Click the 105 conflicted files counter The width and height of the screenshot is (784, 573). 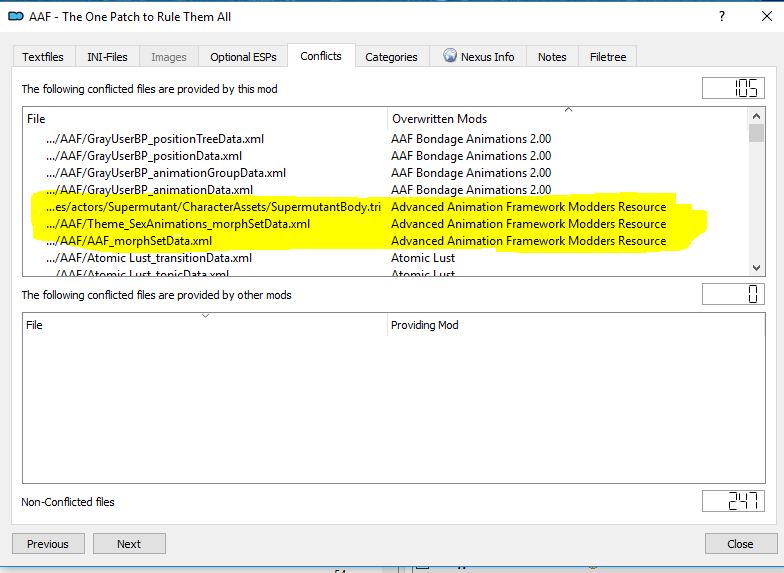point(733,88)
